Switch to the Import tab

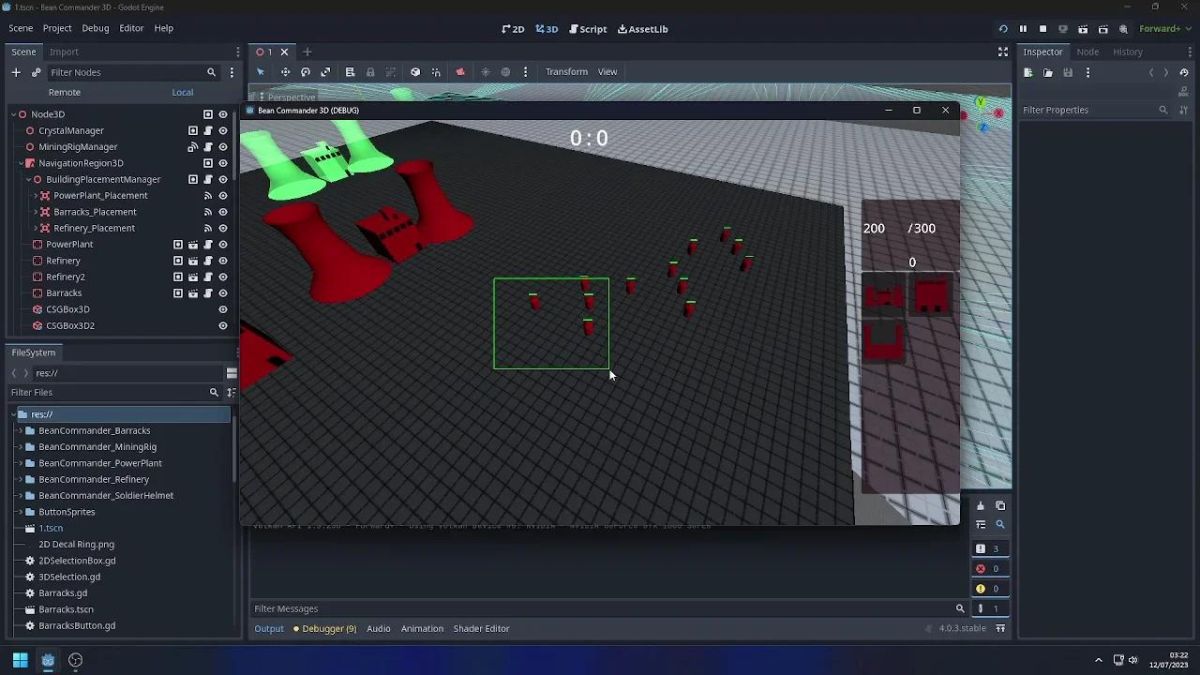(x=64, y=52)
